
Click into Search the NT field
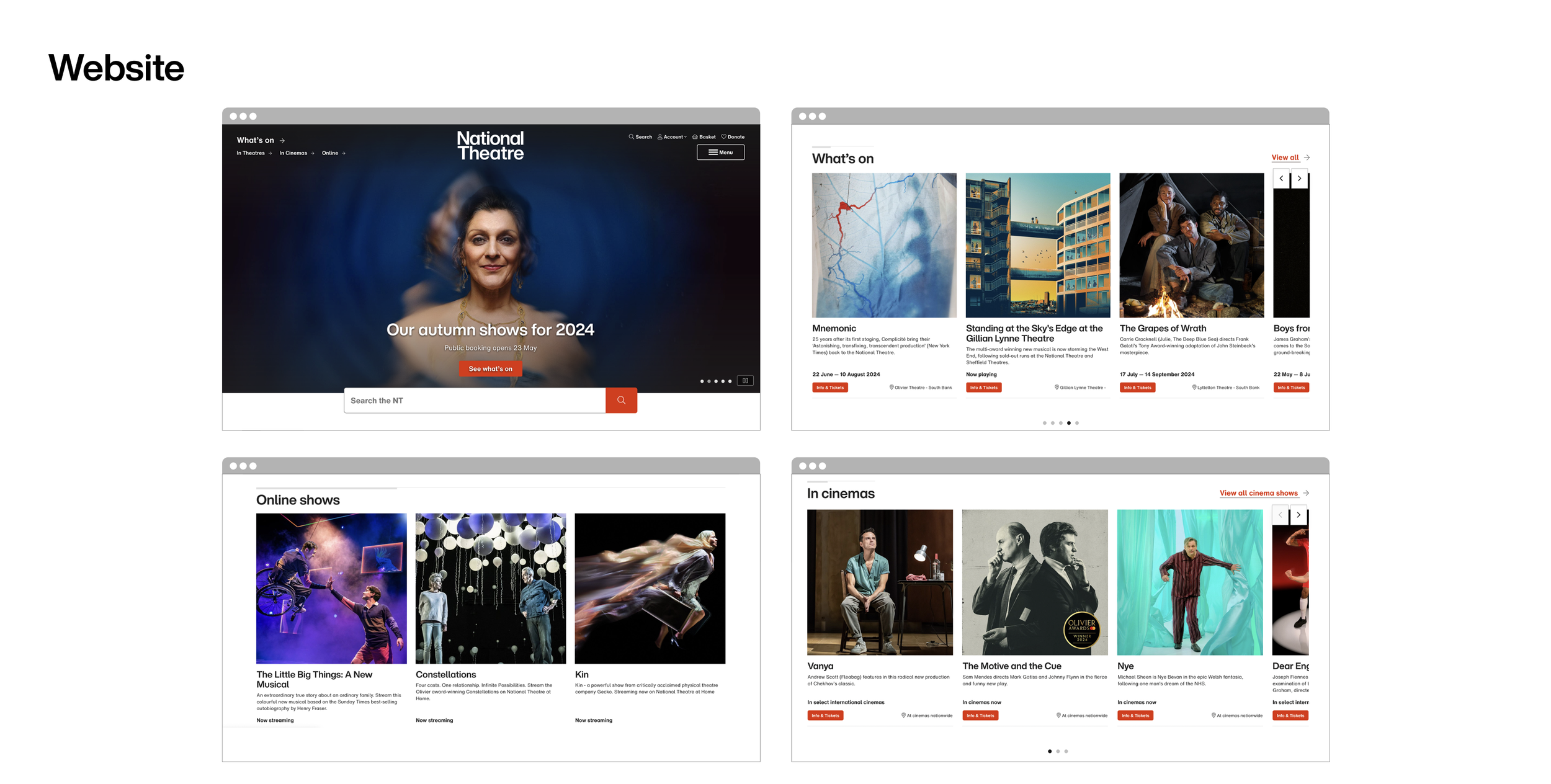pyautogui.click(x=475, y=401)
